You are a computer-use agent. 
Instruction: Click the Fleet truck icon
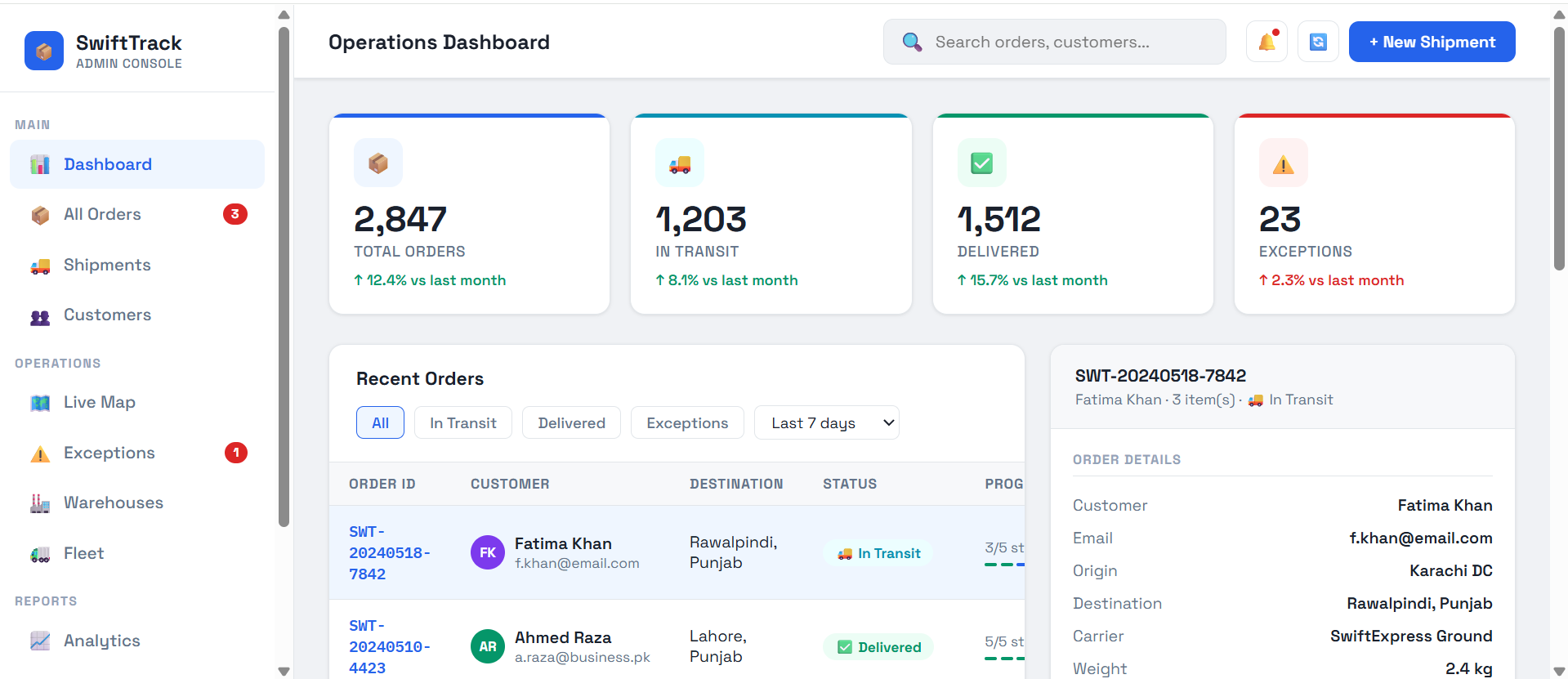coord(40,554)
